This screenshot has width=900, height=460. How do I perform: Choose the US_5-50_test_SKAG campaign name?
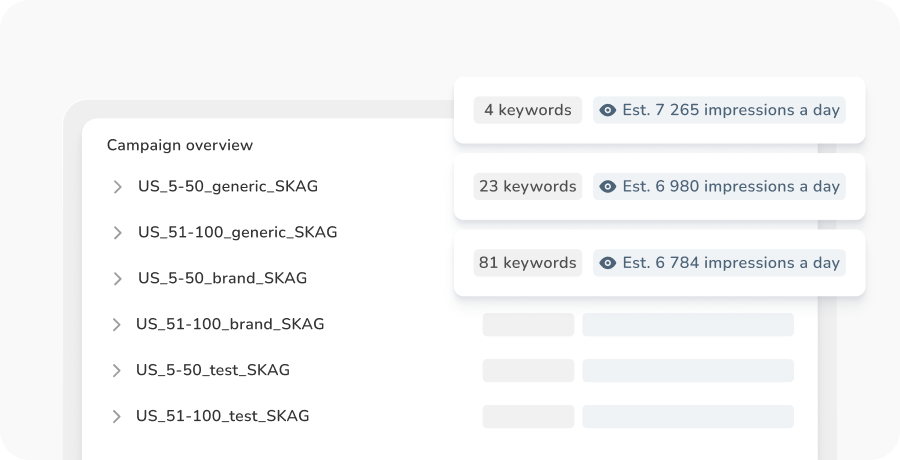click(213, 370)
